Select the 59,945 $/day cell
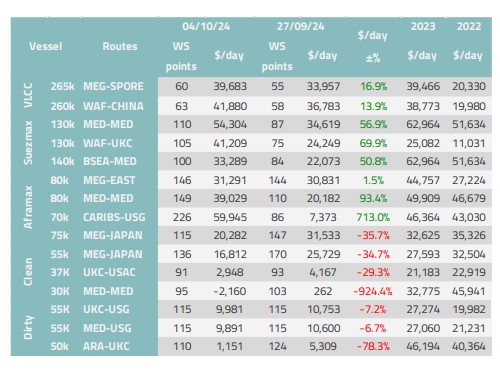The width and height of the screenshot is (500, 371). tap(230, 217)
